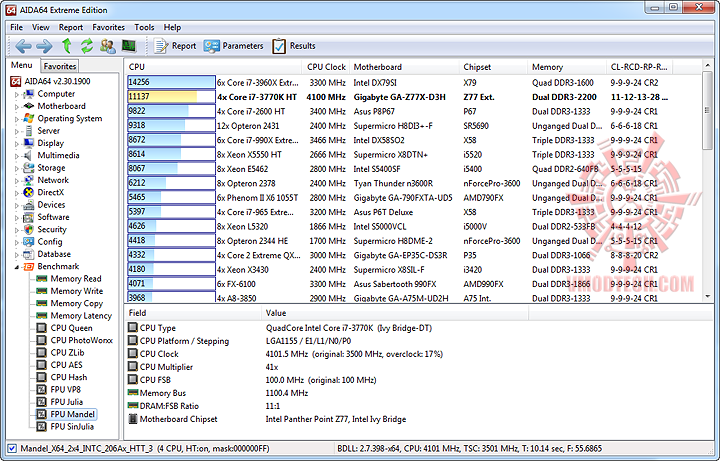
Task: Expand the Network tree node
Action: 17,181
